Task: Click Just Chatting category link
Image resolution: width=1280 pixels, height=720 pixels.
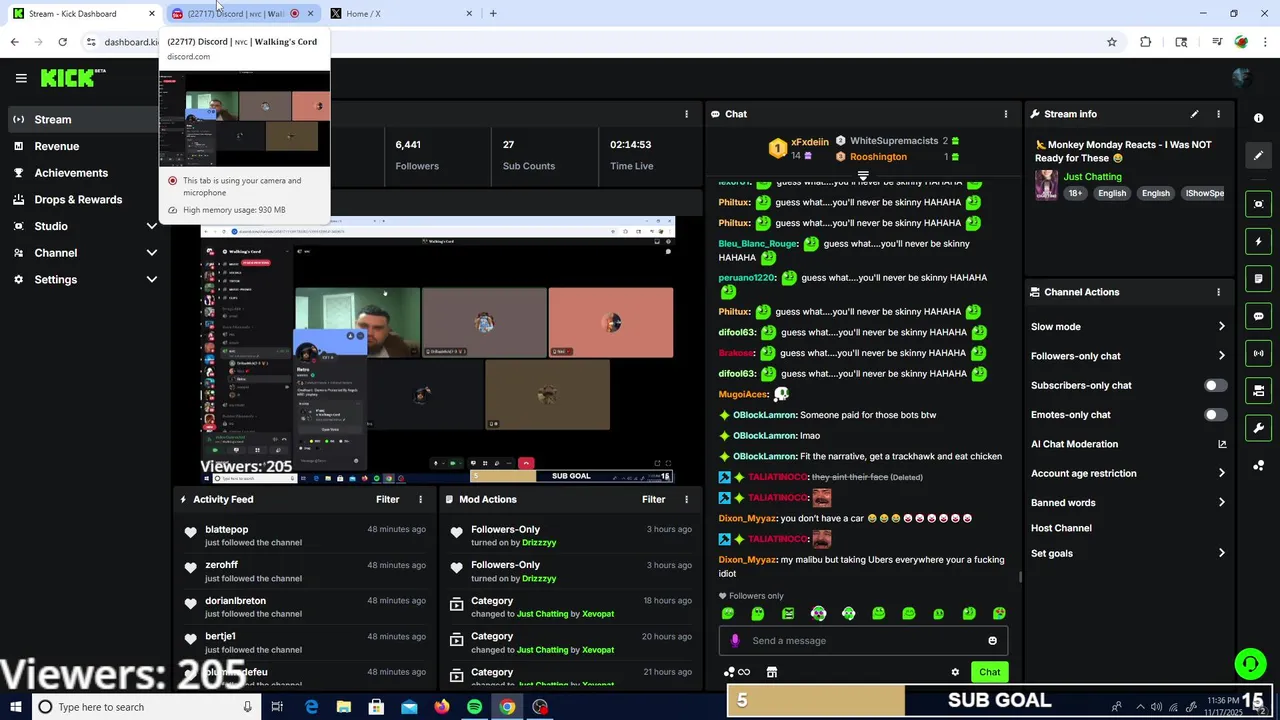Action: pyautogui.click(x=1092, y=177)
